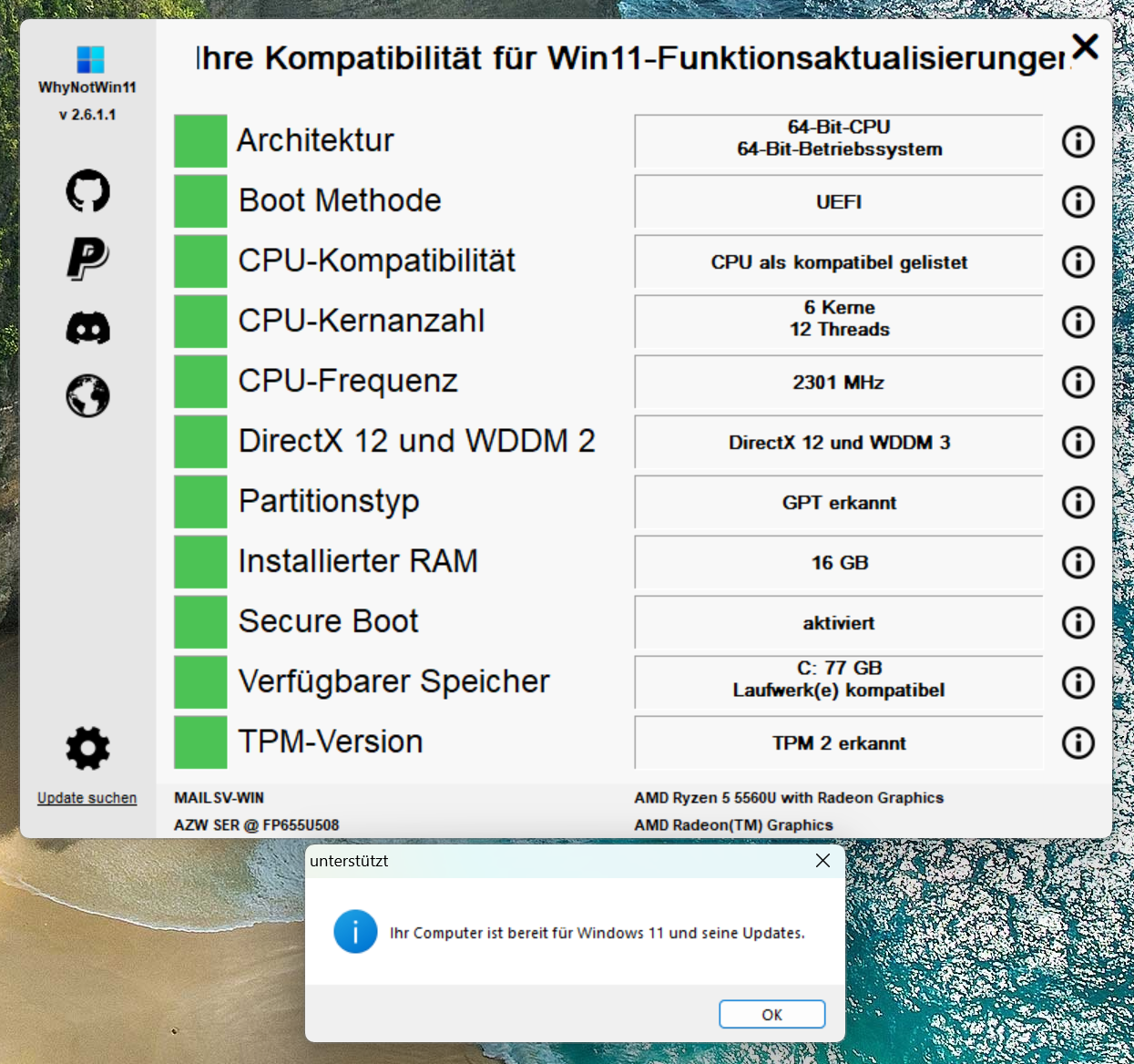Screen dimensions: 1134x1064
Task: Show info for Secure Boot row
Action: [x=1078, y=622]
